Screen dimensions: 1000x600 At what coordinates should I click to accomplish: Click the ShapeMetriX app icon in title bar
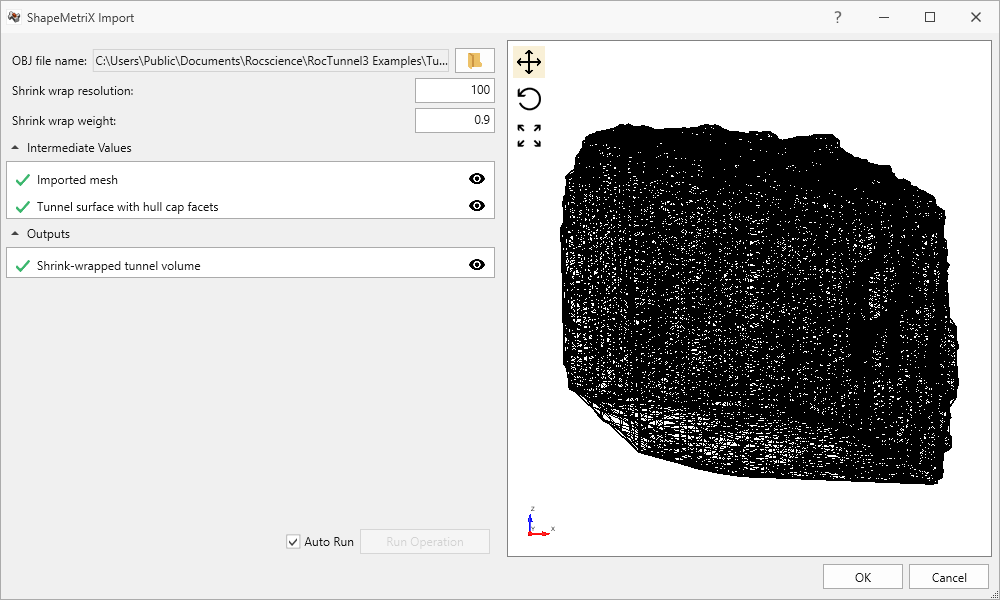14,17
